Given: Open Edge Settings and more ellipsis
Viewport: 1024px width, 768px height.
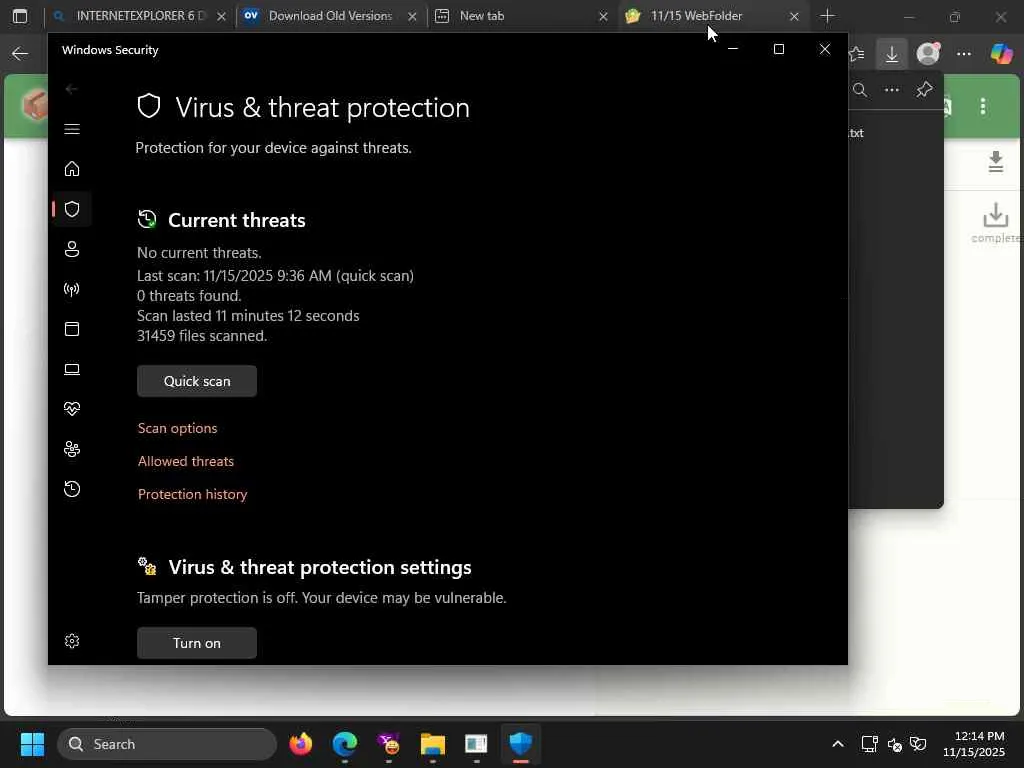Looking at the screenshot, I should coord(964,54).
